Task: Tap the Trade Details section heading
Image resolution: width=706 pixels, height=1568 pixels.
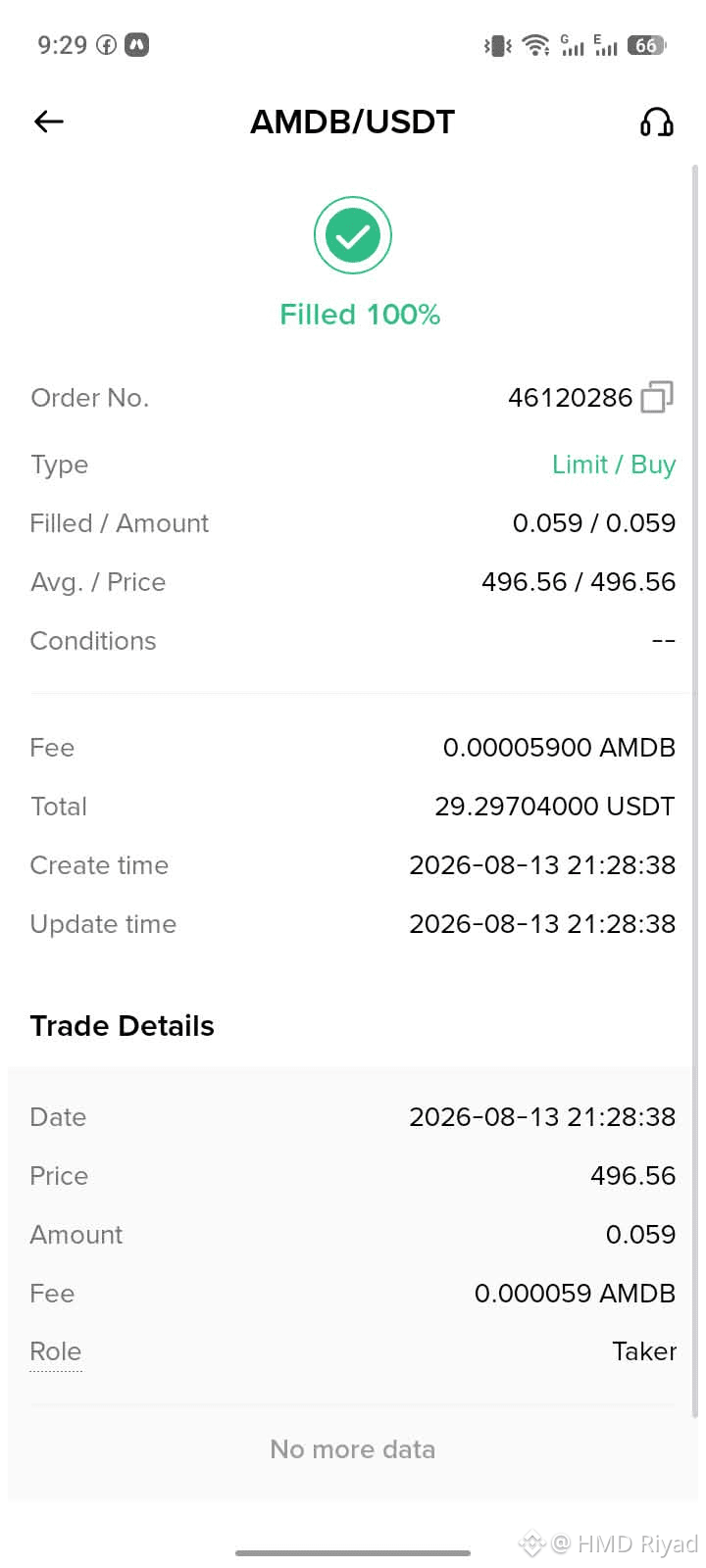Action: pyautogui.click(x=123, y=1026)
